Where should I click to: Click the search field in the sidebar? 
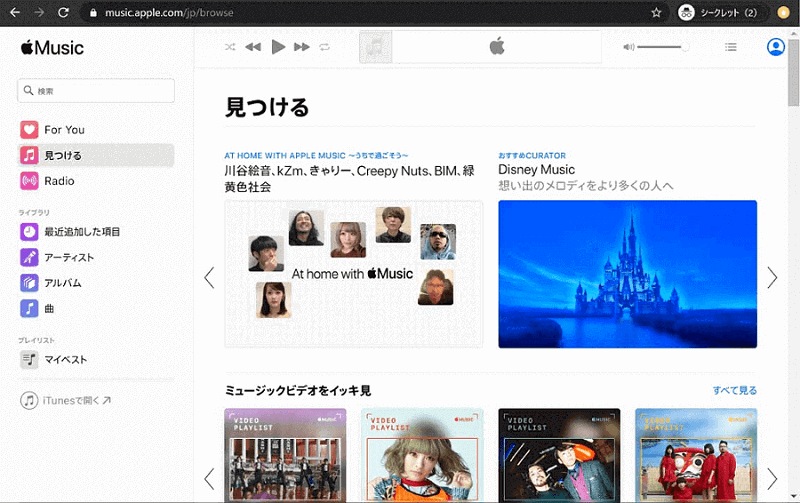tap(96, 91)
